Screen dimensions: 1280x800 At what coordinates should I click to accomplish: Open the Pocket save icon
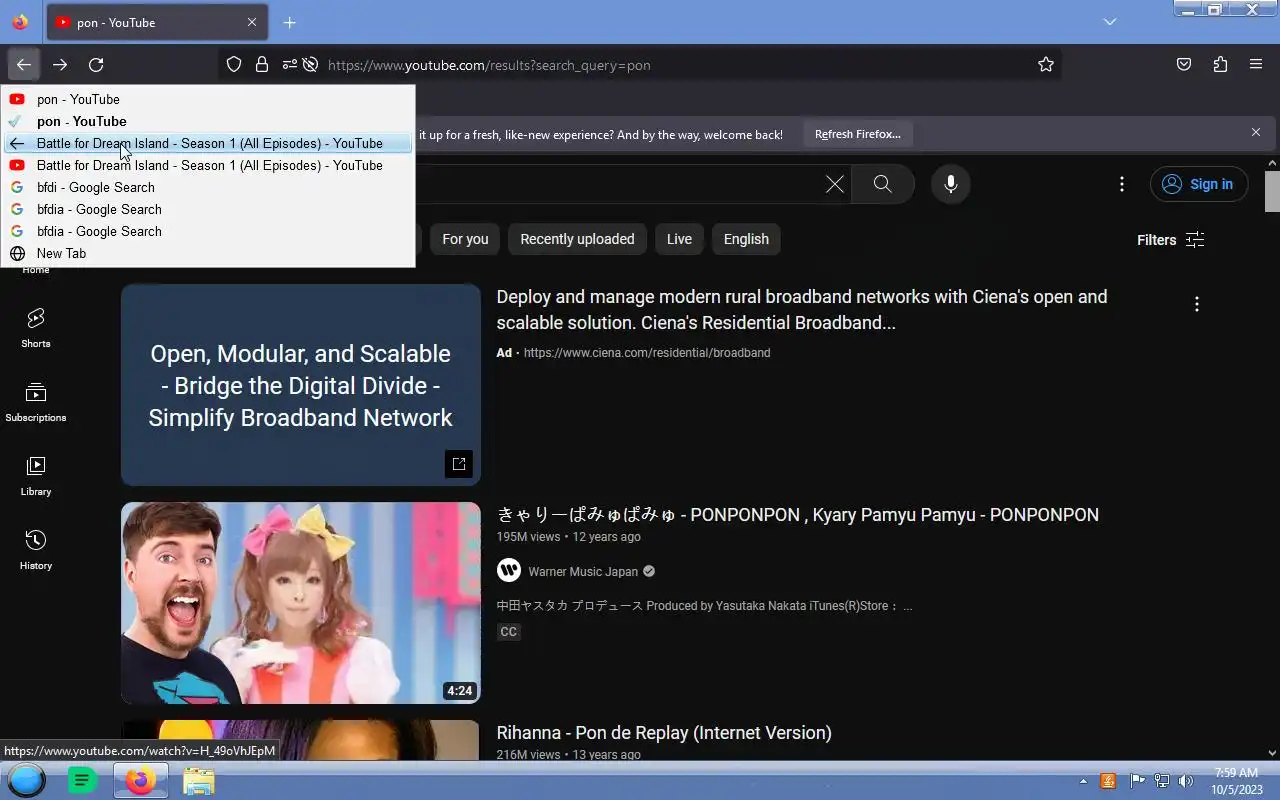pos(1184,65)
